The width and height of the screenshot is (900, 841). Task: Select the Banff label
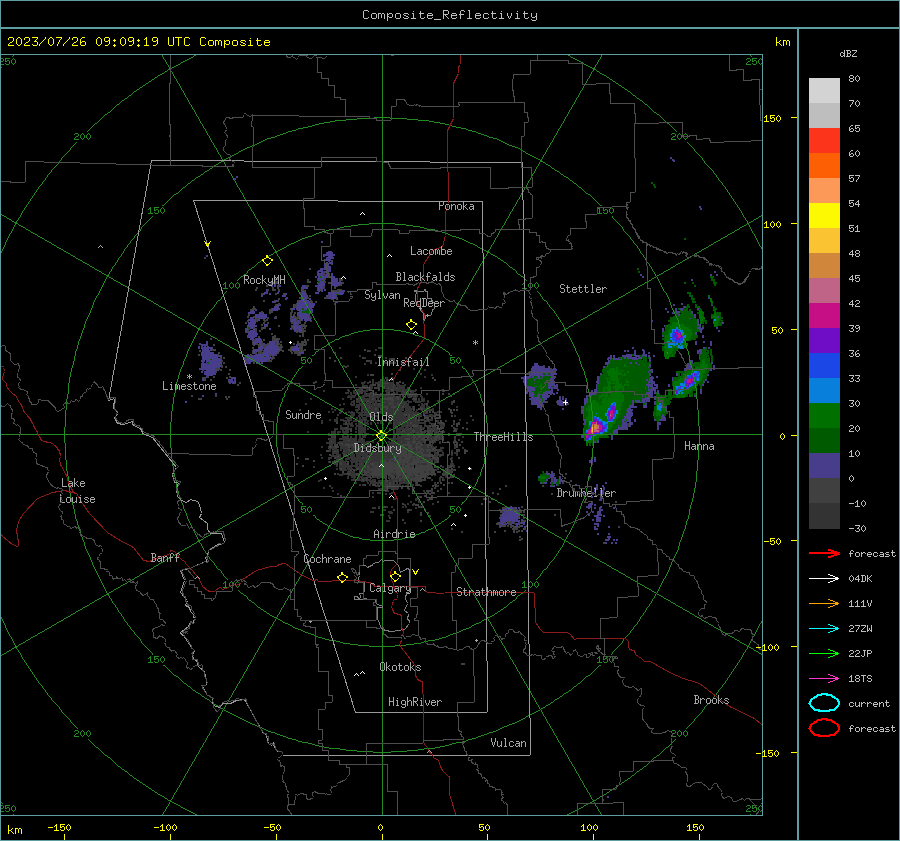tap(165, 557)
